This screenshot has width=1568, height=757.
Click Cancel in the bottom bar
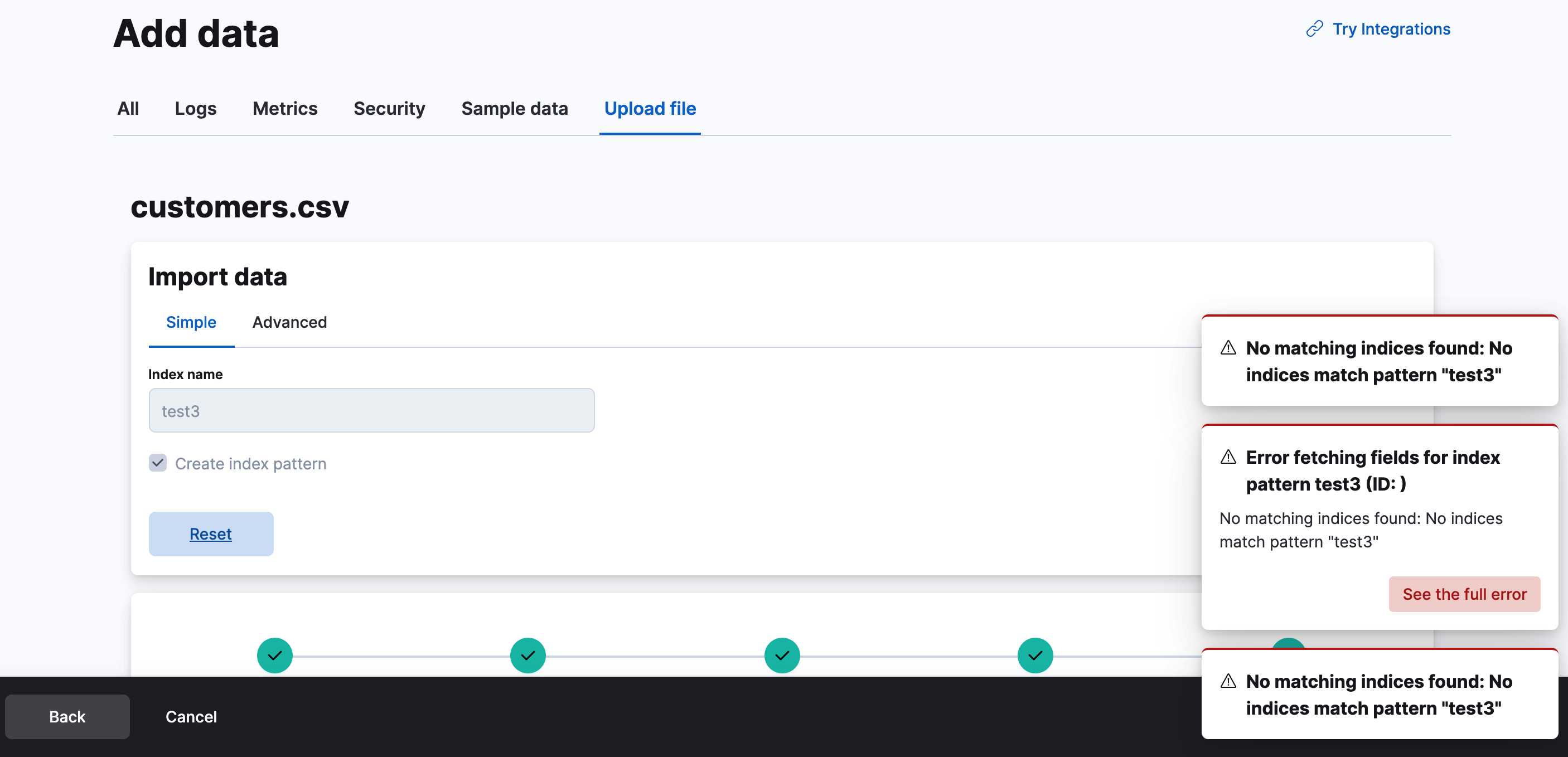click(x=191, y=716)
